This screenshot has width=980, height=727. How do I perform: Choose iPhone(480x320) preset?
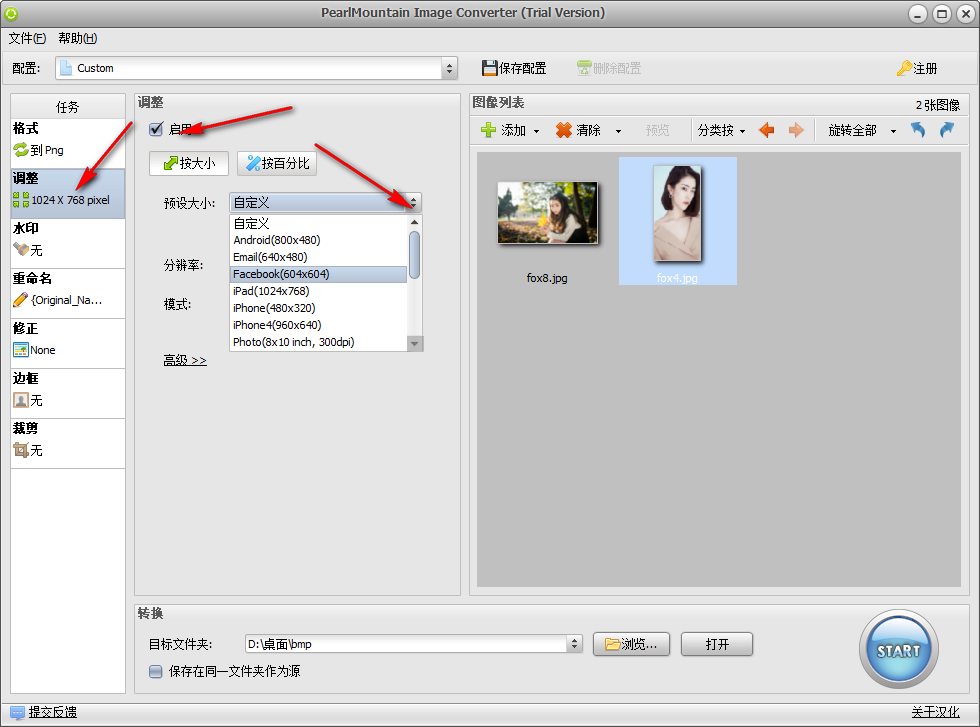319,308
